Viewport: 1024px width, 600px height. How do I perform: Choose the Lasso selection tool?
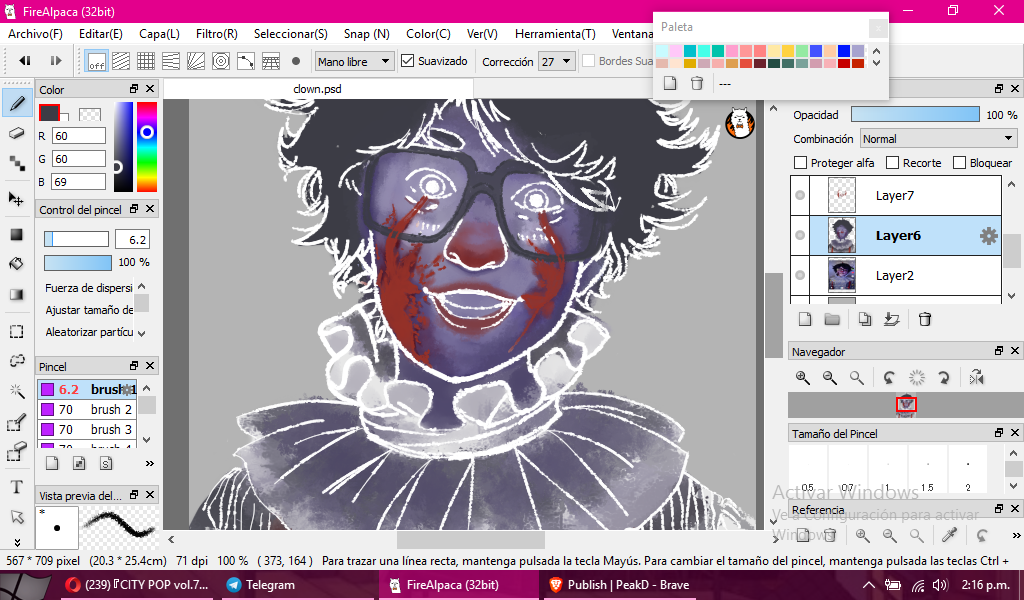click(17, 360)
